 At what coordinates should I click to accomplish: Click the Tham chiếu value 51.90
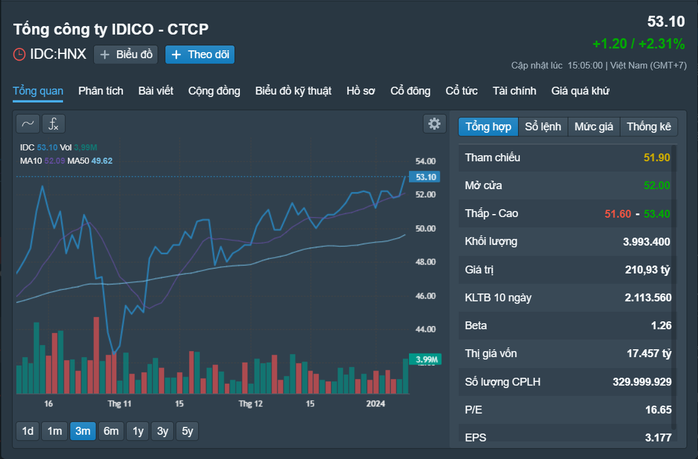pyautogui.click(x=657, y=158)
